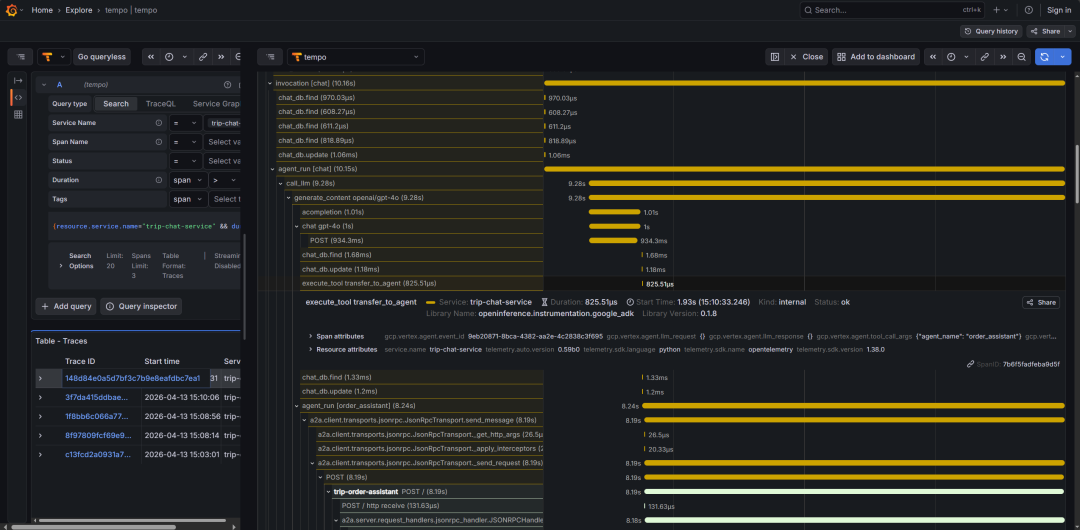Open the Share button dropdown arrow
The image size is (1080, 530).
pyautogui.click(x=1070, y=31)
